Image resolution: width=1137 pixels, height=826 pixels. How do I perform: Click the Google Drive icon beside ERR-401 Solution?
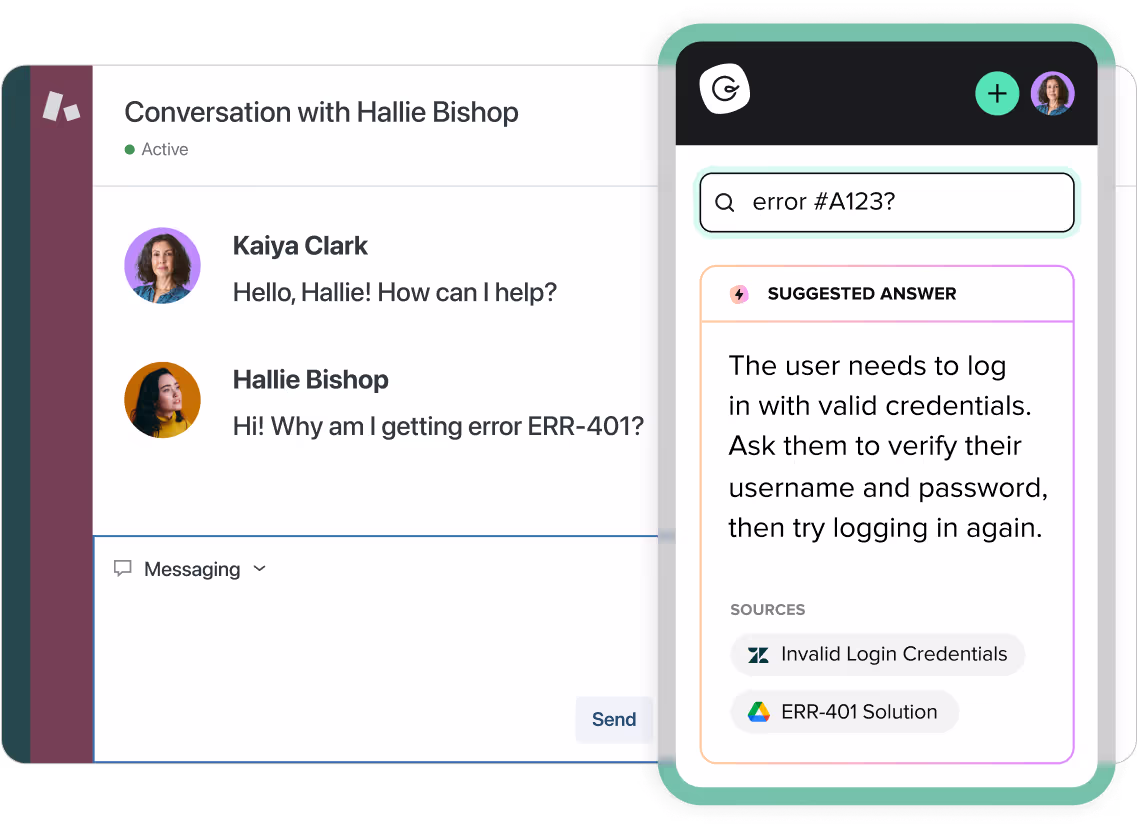click(758, 712)
